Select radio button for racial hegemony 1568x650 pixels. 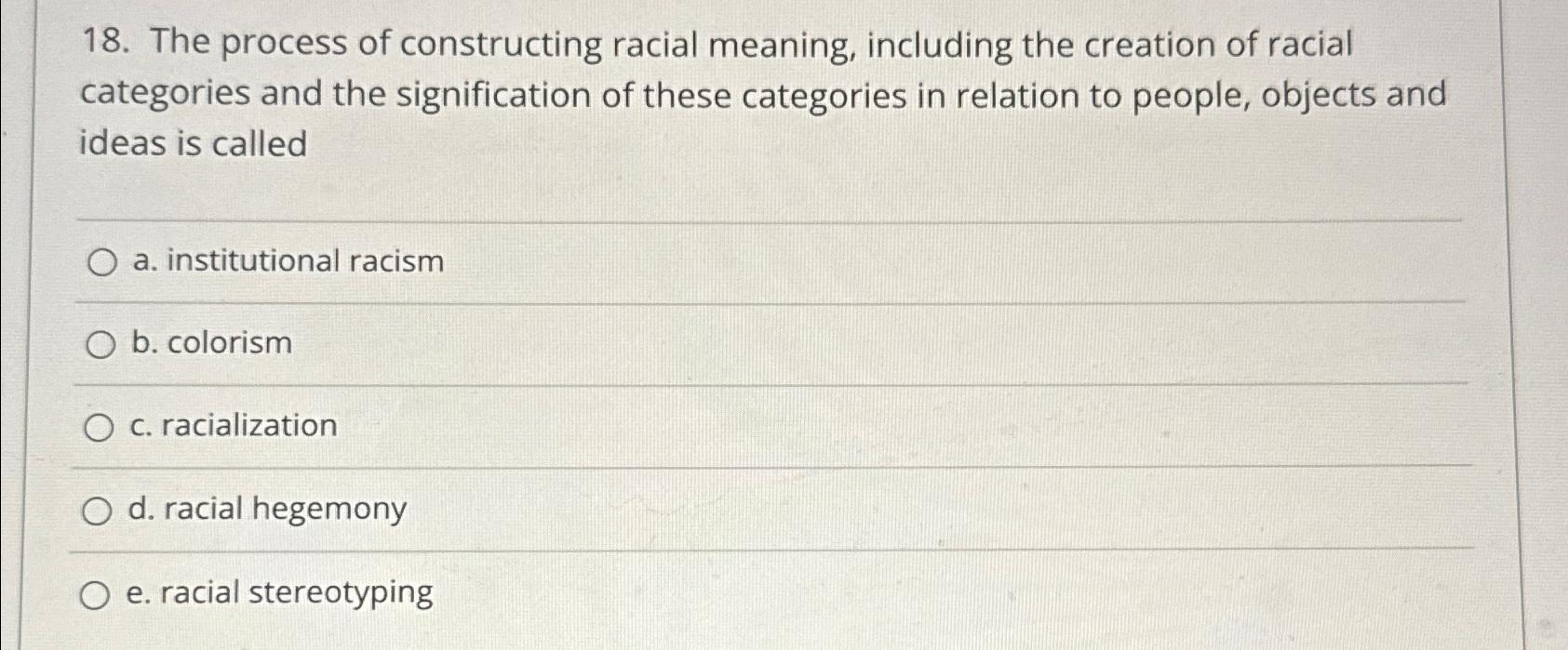click(100, 511)
